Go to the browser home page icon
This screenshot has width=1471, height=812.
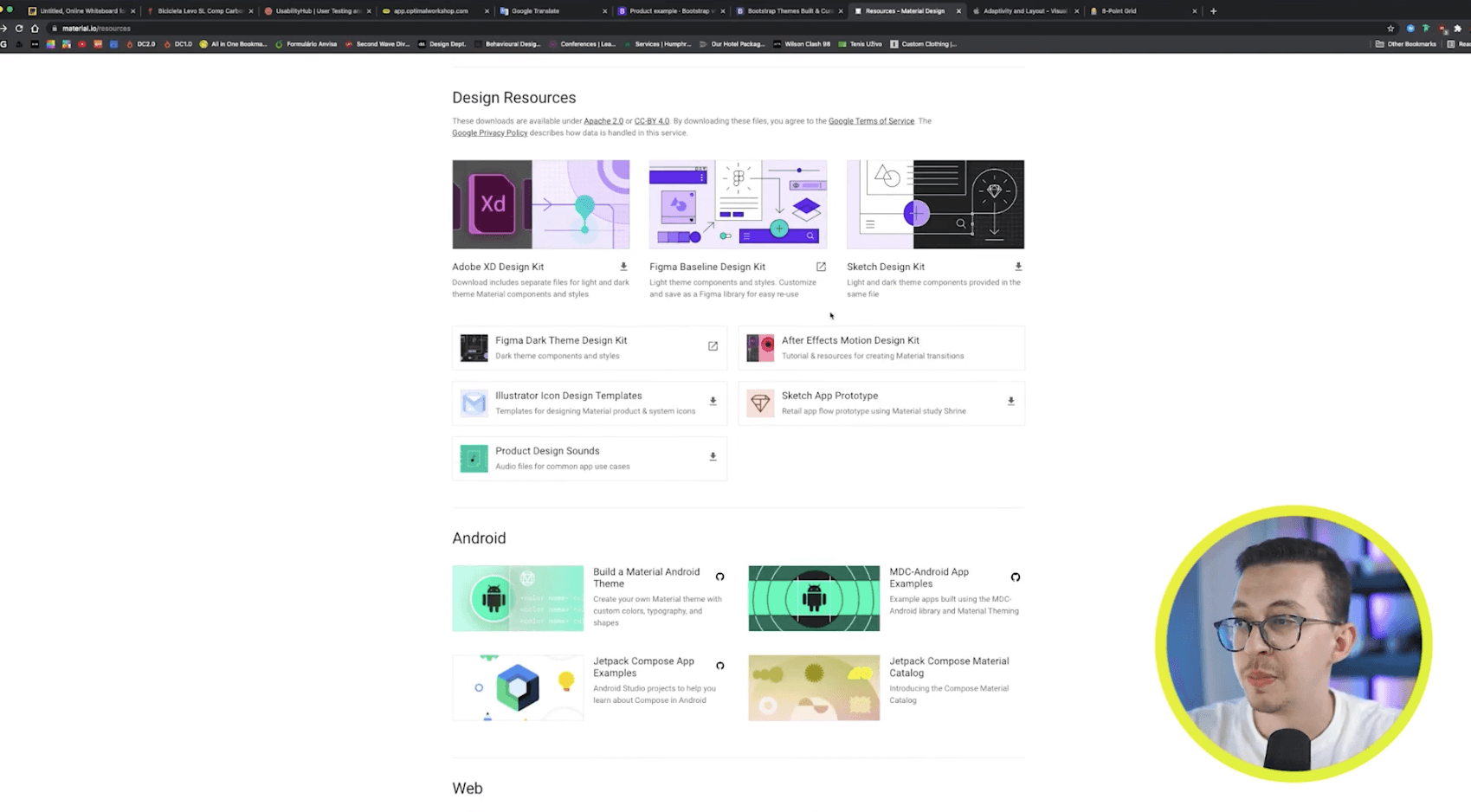point(35,28)
